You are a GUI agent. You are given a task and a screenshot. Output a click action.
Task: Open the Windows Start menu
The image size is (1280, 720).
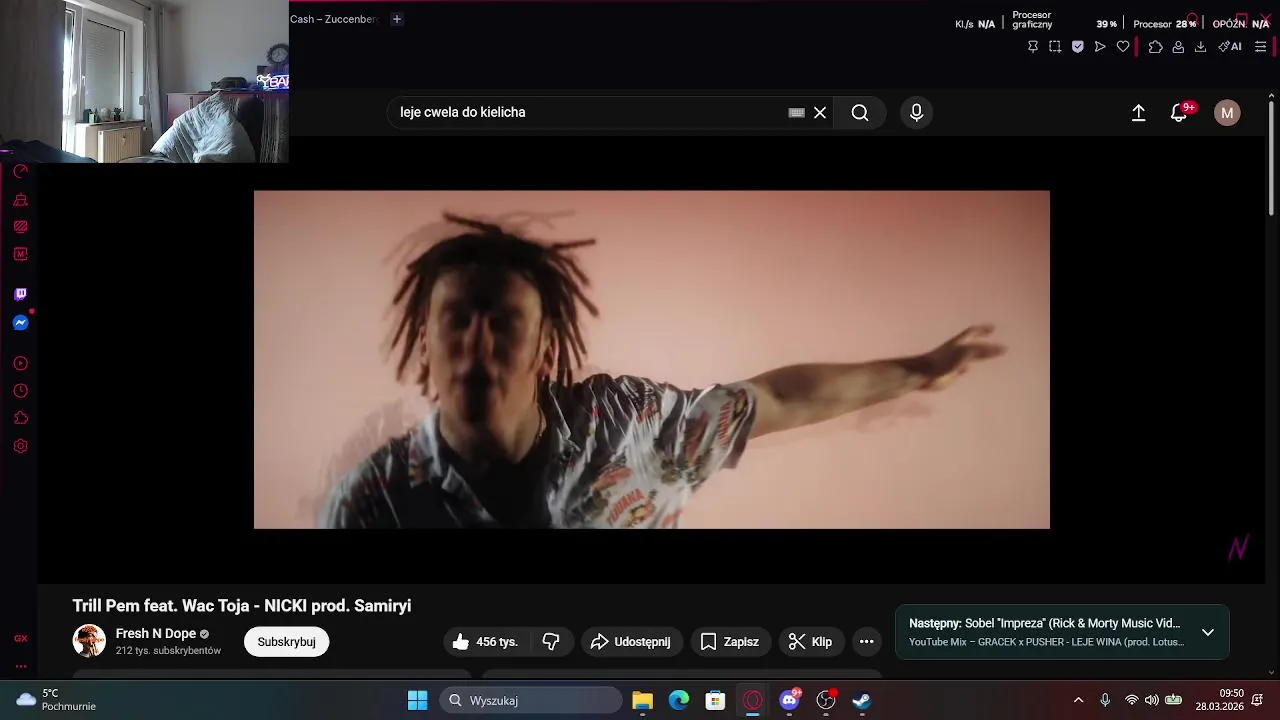tap(418, 700)
